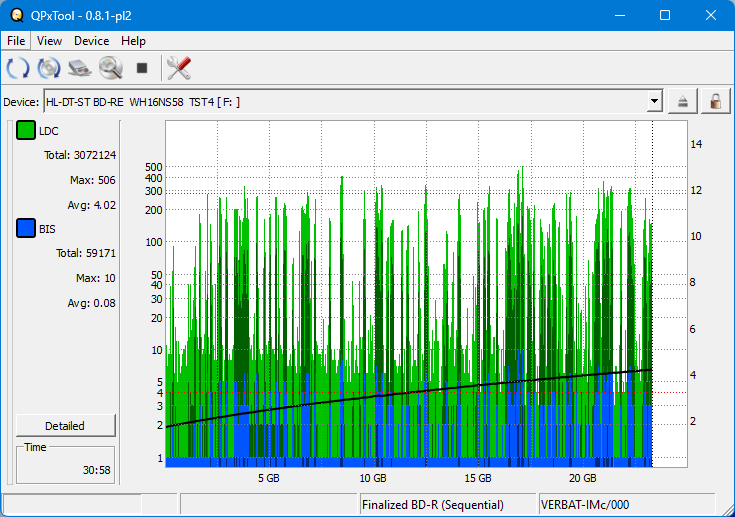
Task: Click the LDC label text
Action: click(49, 131)
